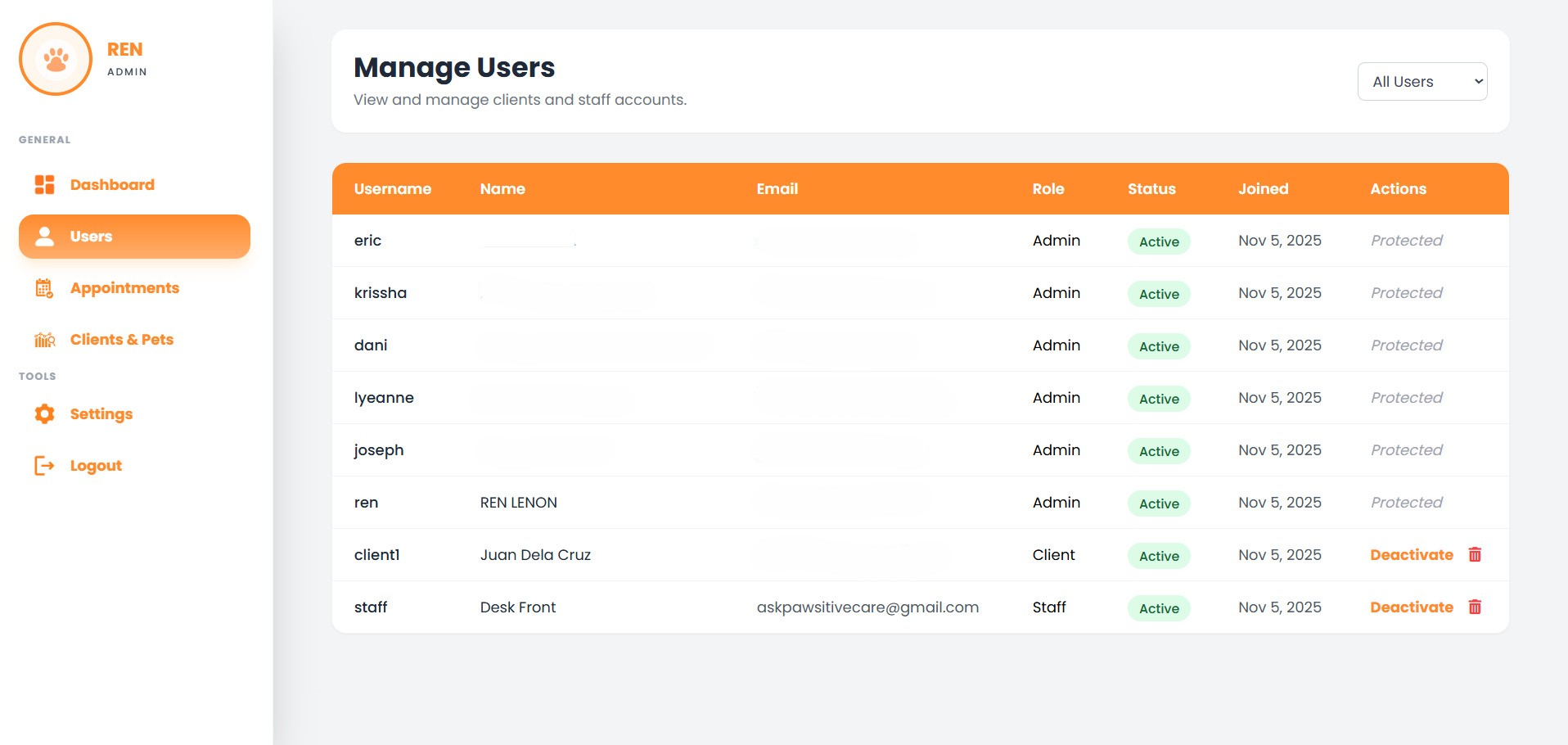
Task: Select the Dashboard grid icon
Action: coord(45,183)
